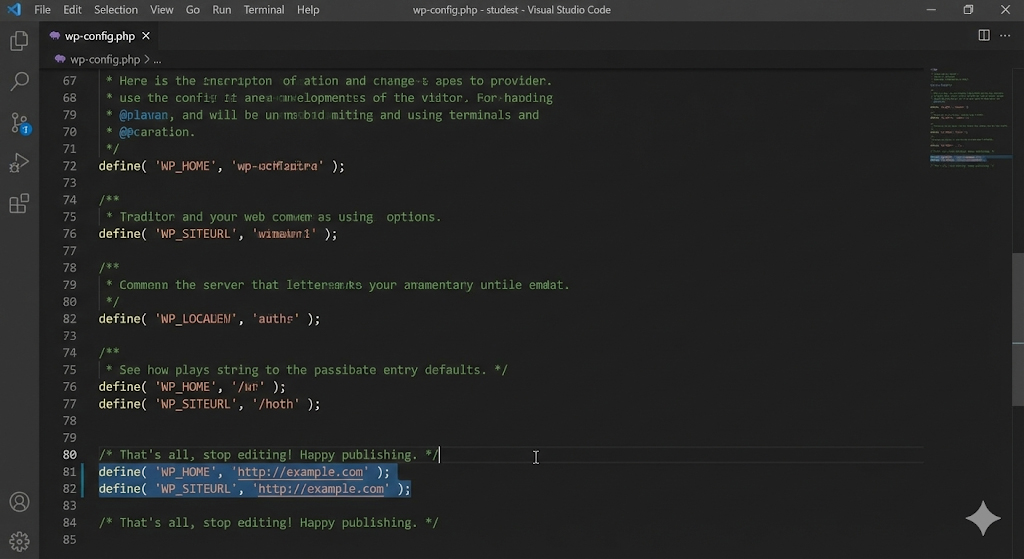Open the Help menu
The width and height of the screenshot is (1024, 559).
pos(308,10)
